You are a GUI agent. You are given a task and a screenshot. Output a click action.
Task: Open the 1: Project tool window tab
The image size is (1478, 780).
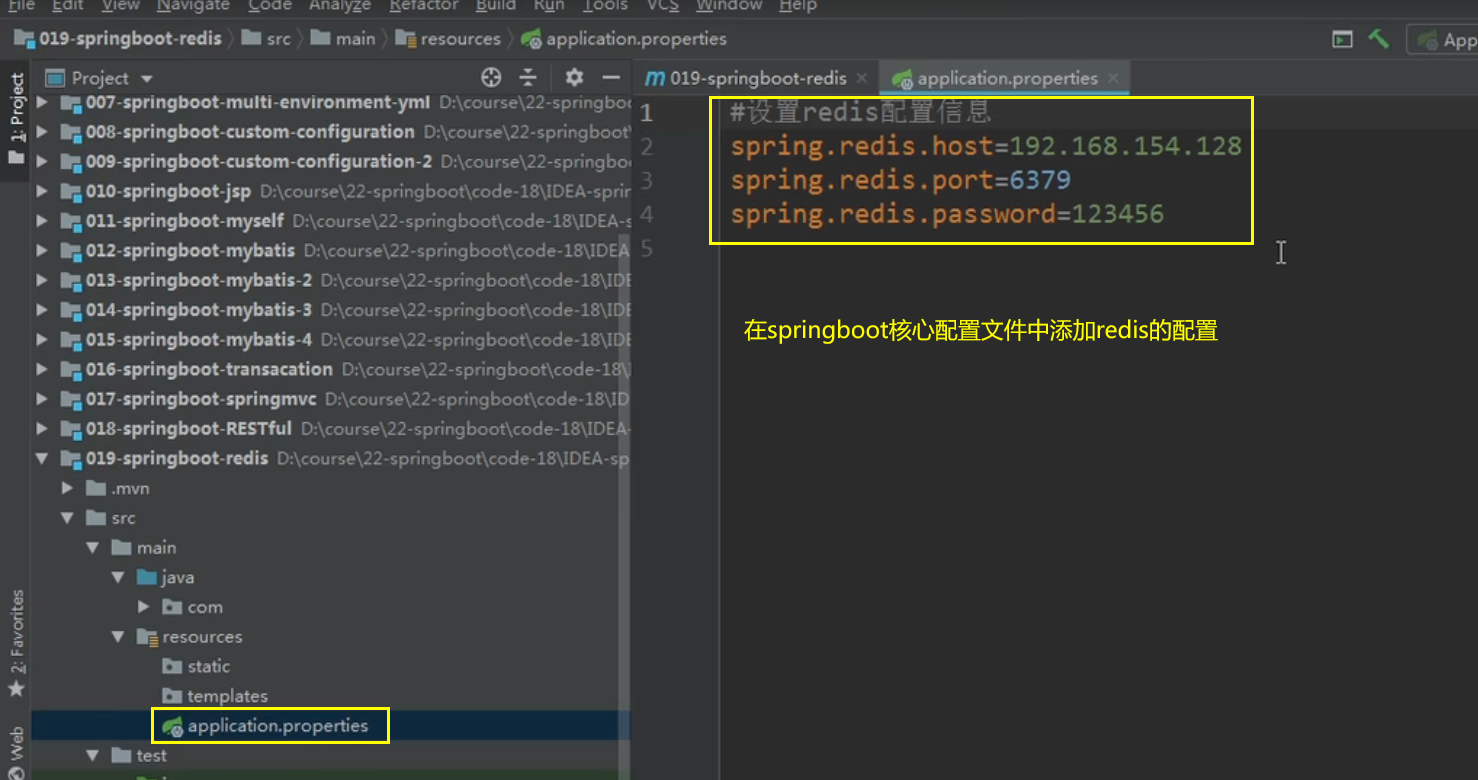pyautogui.click(x=16, y=119)
